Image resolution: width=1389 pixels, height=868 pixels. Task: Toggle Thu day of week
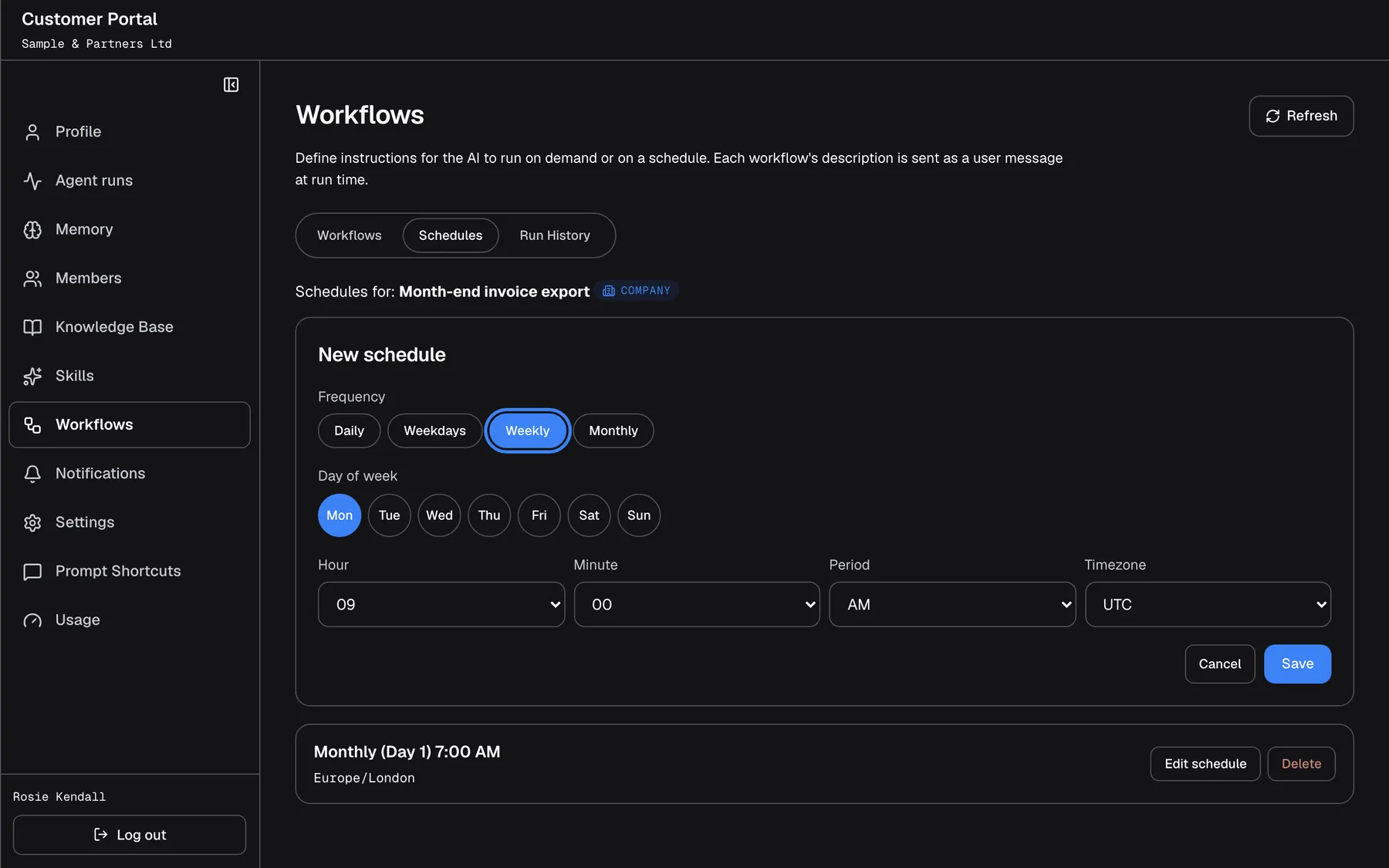click(489, 515)
